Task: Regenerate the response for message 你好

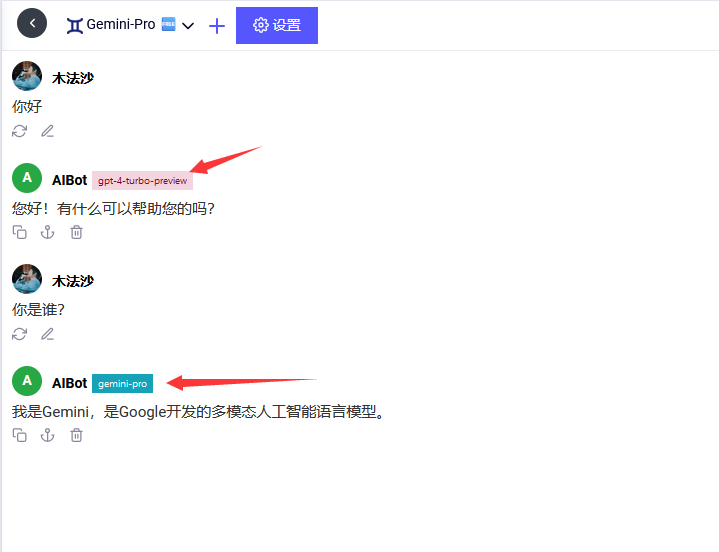Action: (x=20, y=131)
